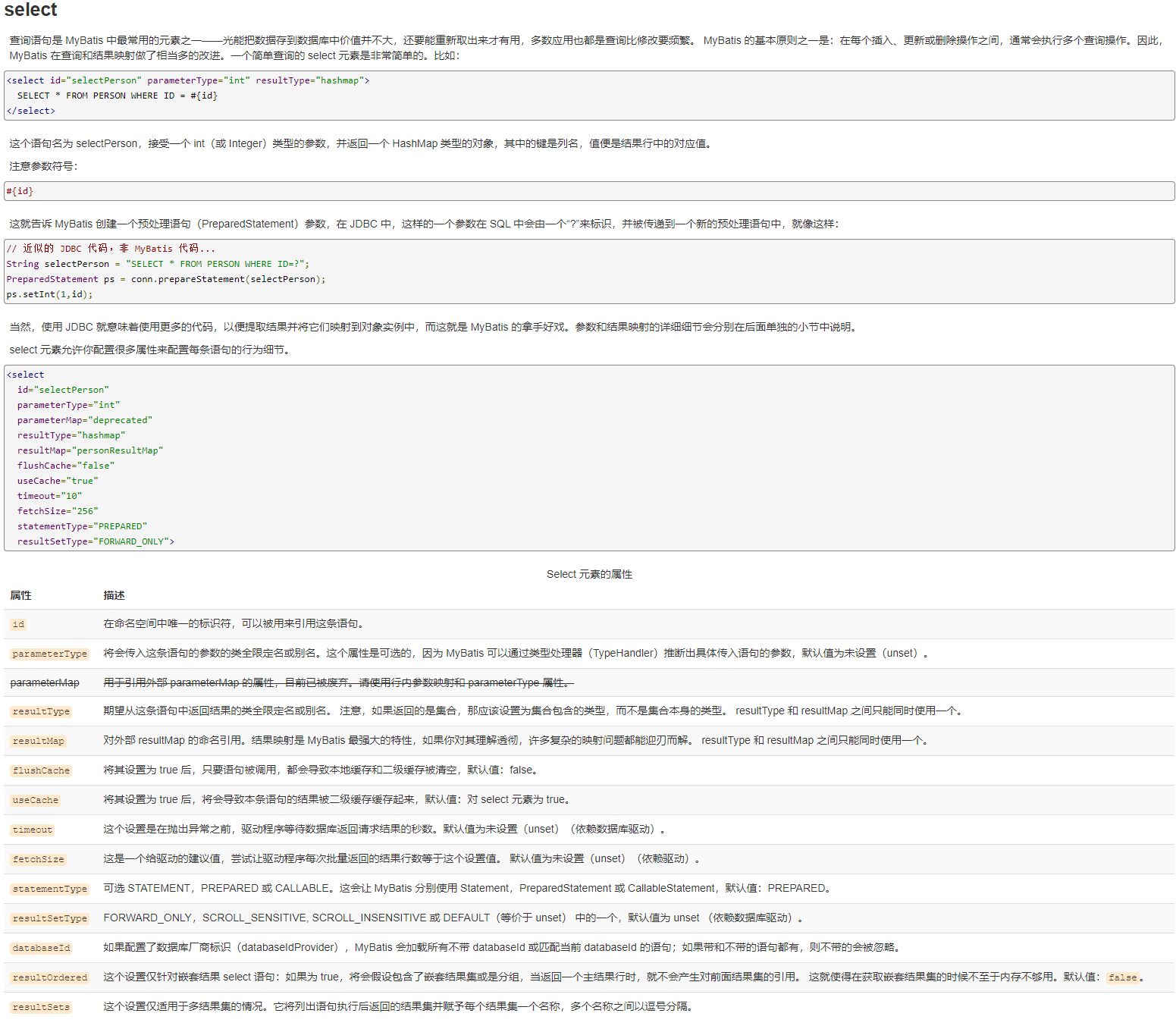Click the closing </select> tag line
The height and width of the screenshot is (1029, 1176).
click(x=31, y=111)
